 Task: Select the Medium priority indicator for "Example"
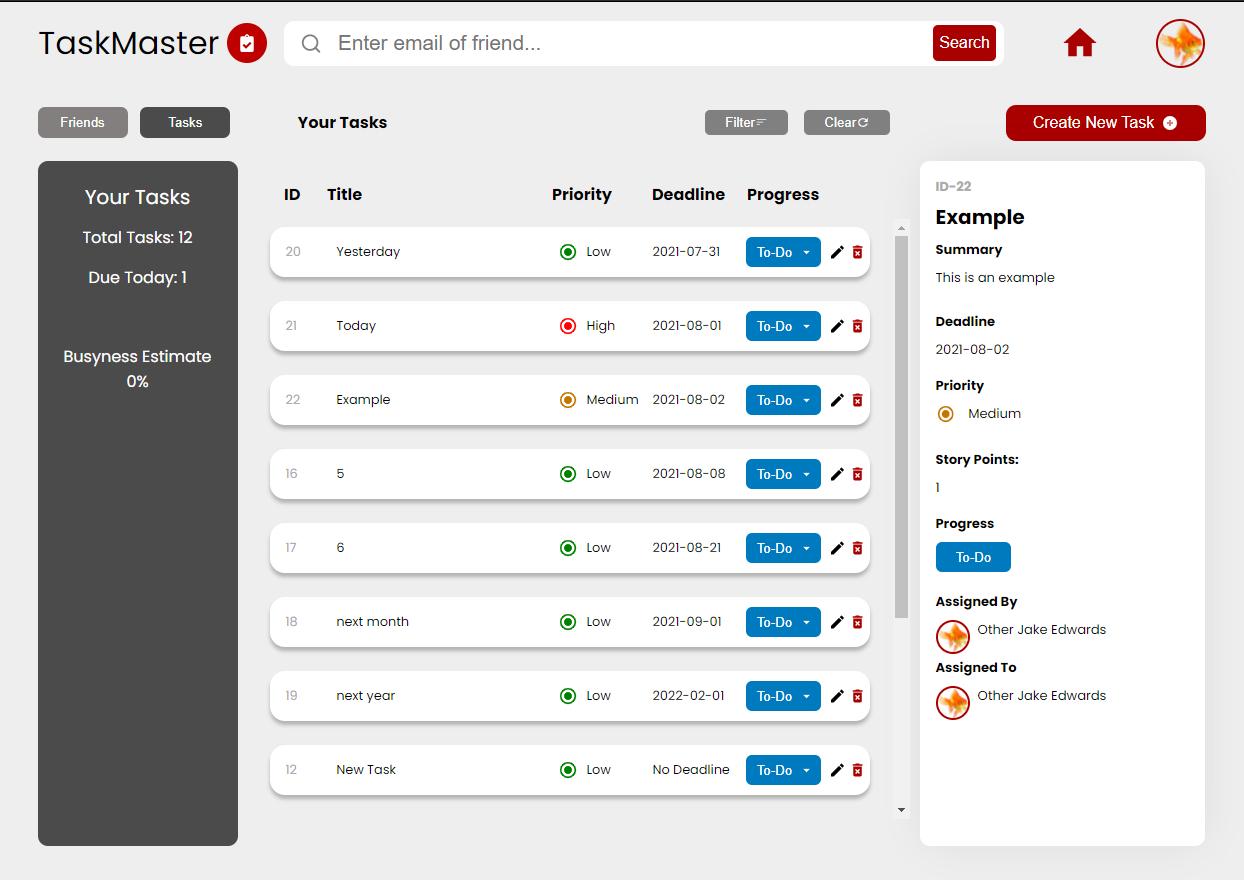(568, 400)
